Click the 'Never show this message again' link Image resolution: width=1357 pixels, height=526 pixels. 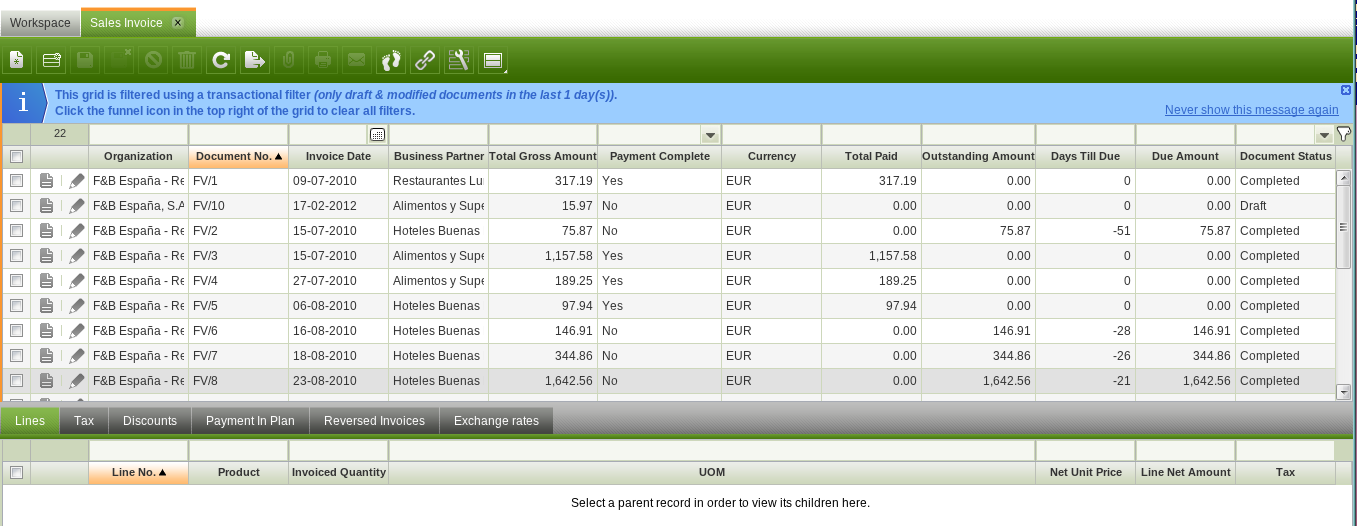[x=1251, y=110]
